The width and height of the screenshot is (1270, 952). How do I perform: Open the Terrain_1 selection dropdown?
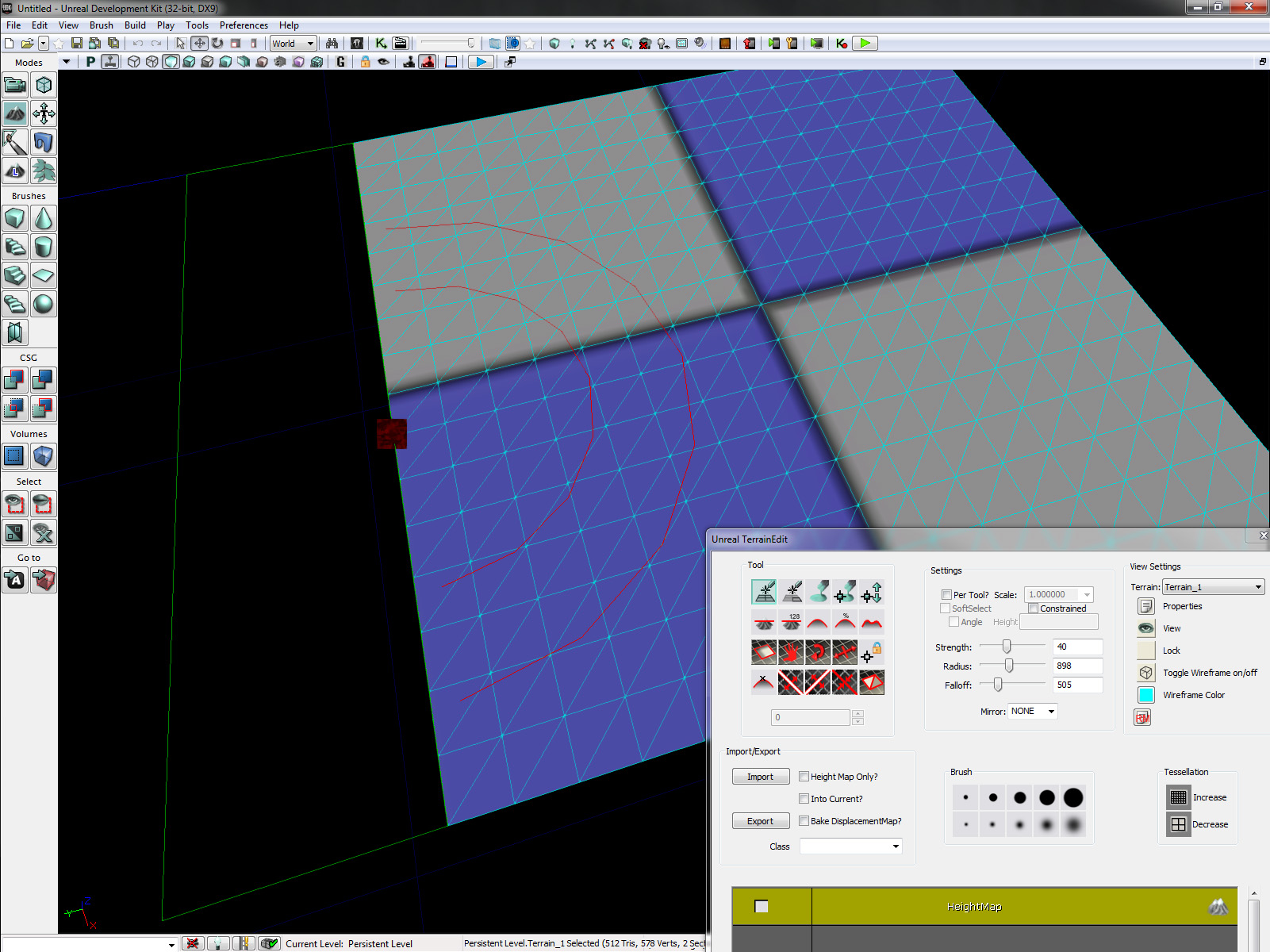pyautogui.click(x=1213, y=587)
